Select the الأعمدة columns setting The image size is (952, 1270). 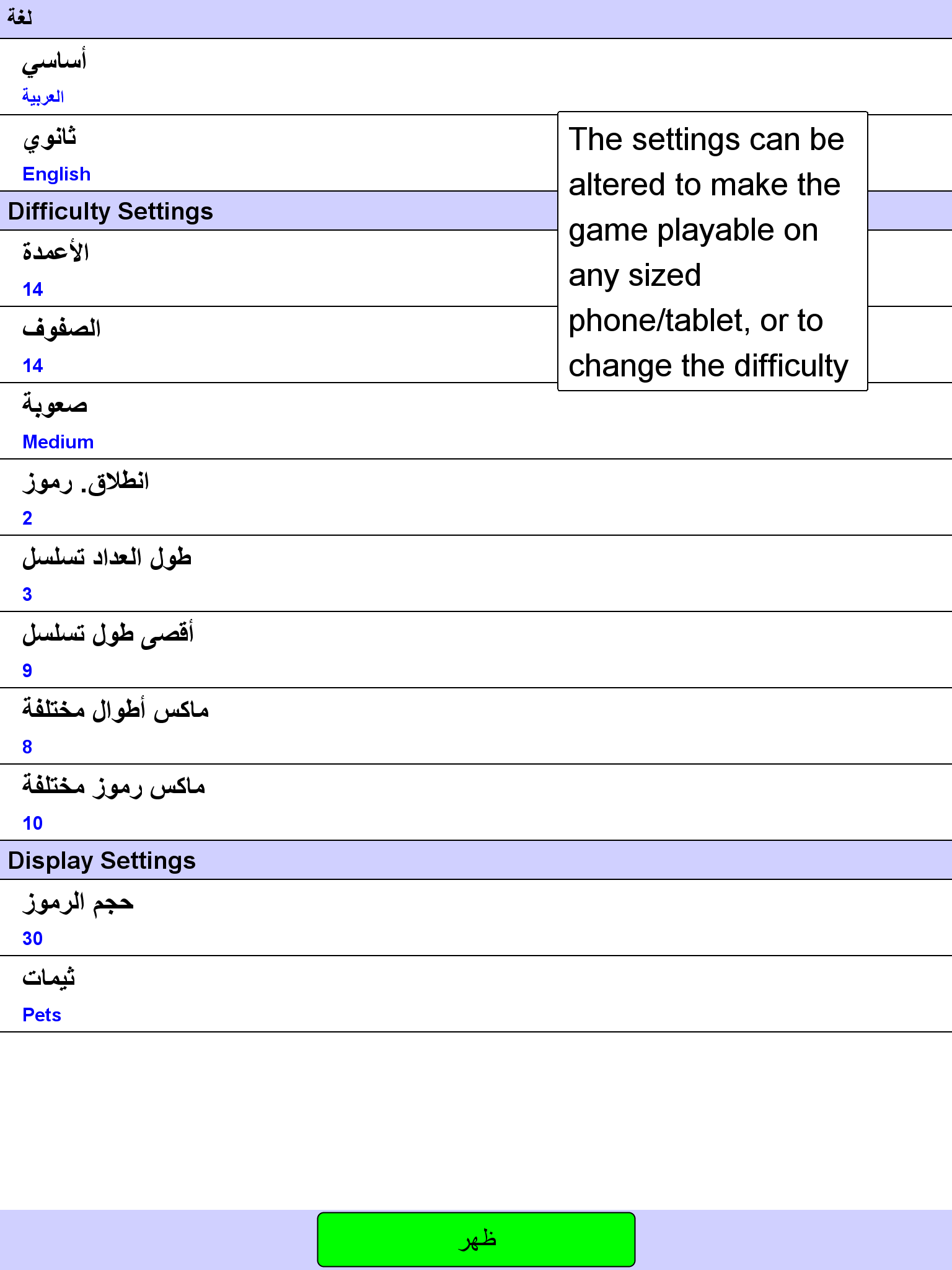pos(476,269)
